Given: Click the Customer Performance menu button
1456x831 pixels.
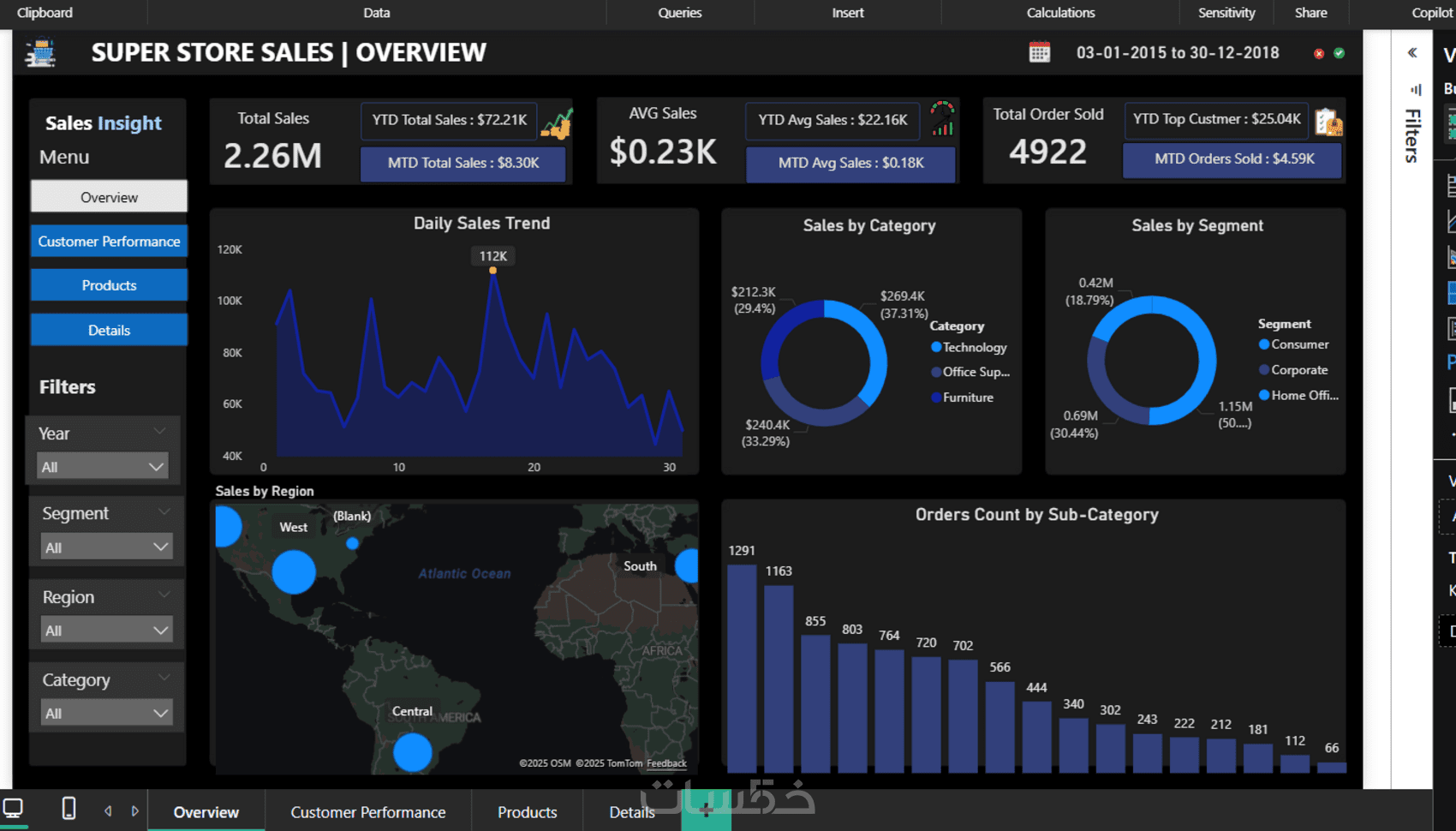Looking at the screenshot, I should click(x=109, y=241).
